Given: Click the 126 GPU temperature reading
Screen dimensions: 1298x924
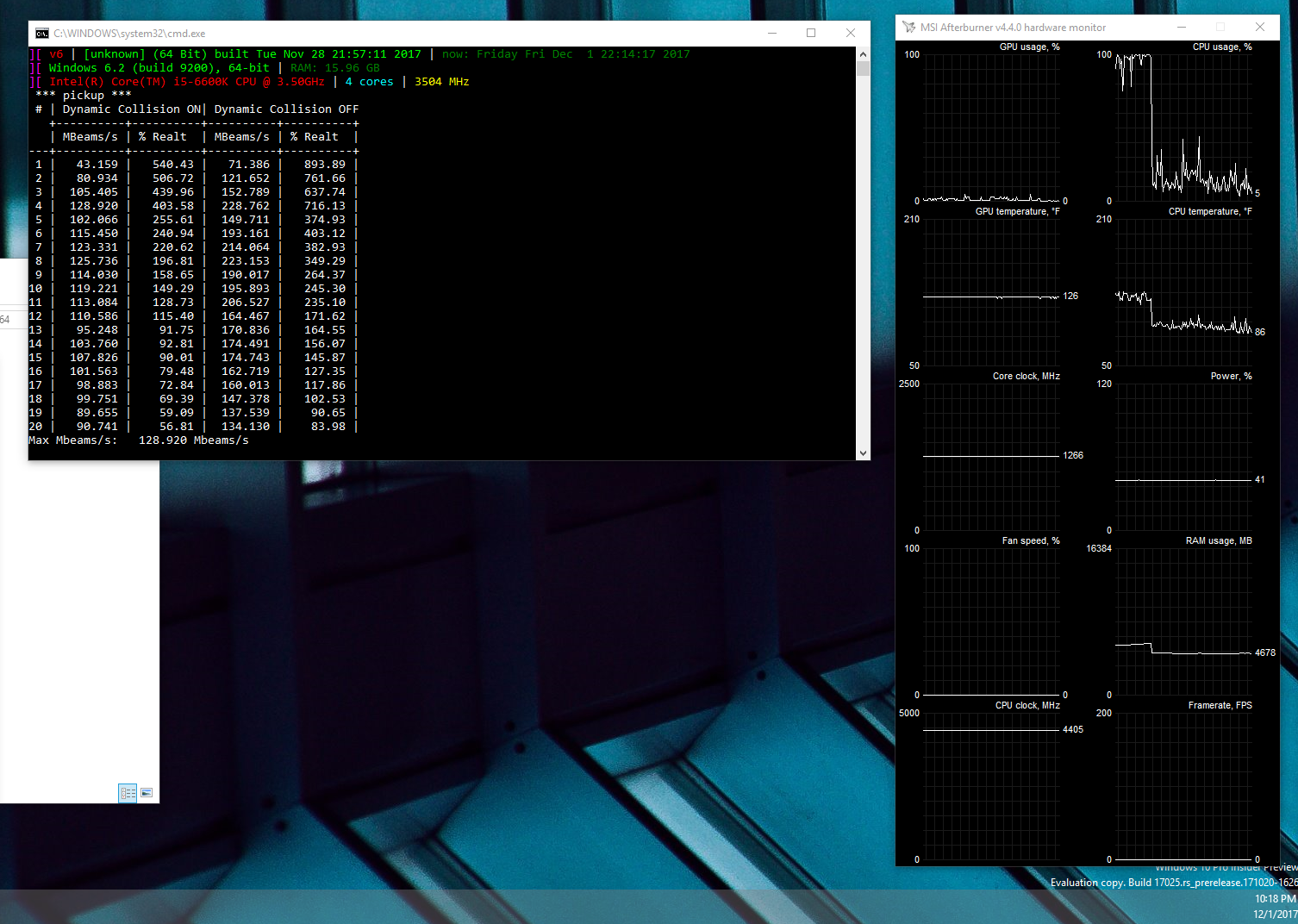Looking at the screenshot, I should coord(1070,296).
